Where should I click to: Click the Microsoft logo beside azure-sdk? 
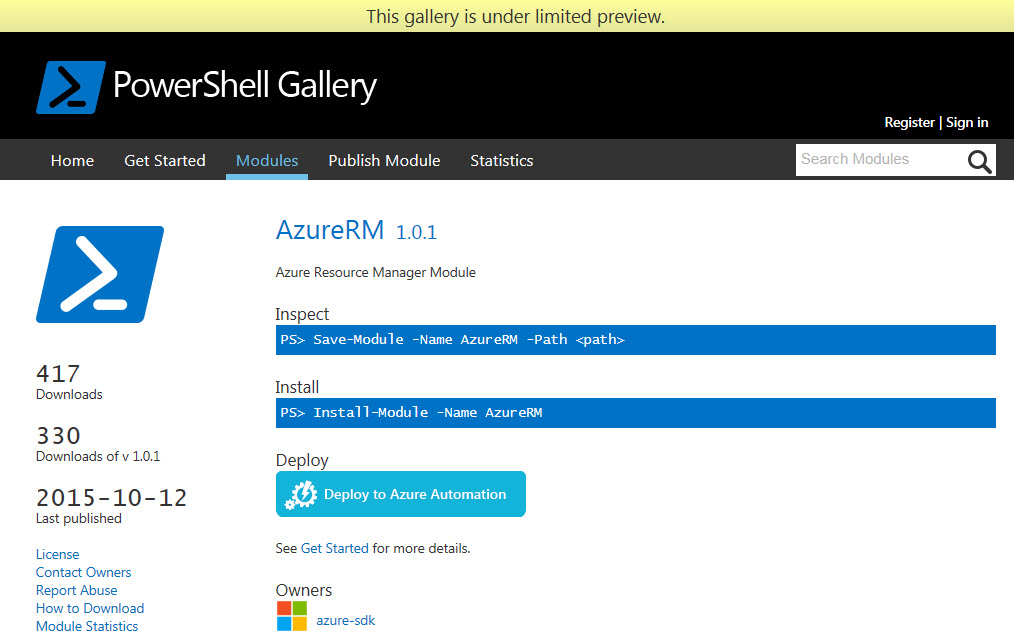292,616
